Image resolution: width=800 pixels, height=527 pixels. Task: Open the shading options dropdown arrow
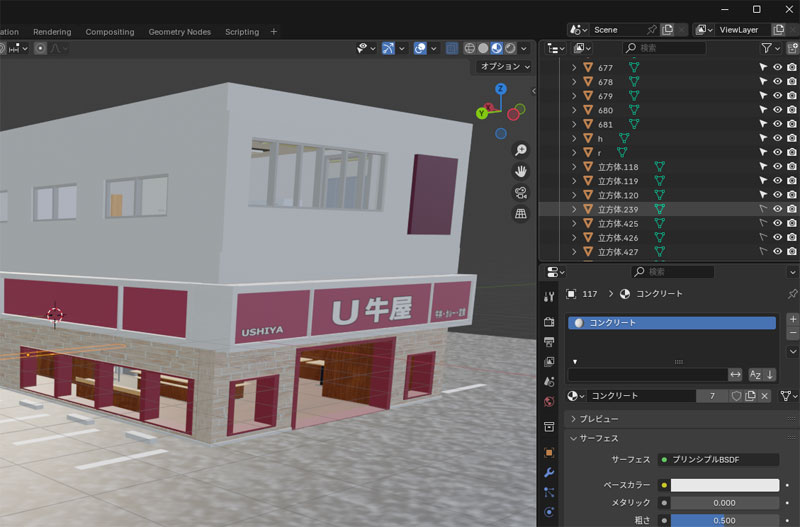click(523, 48)
